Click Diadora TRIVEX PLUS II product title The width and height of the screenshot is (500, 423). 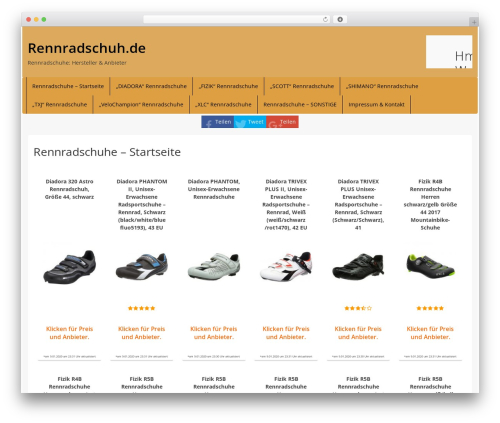click(x=286, y=205)
